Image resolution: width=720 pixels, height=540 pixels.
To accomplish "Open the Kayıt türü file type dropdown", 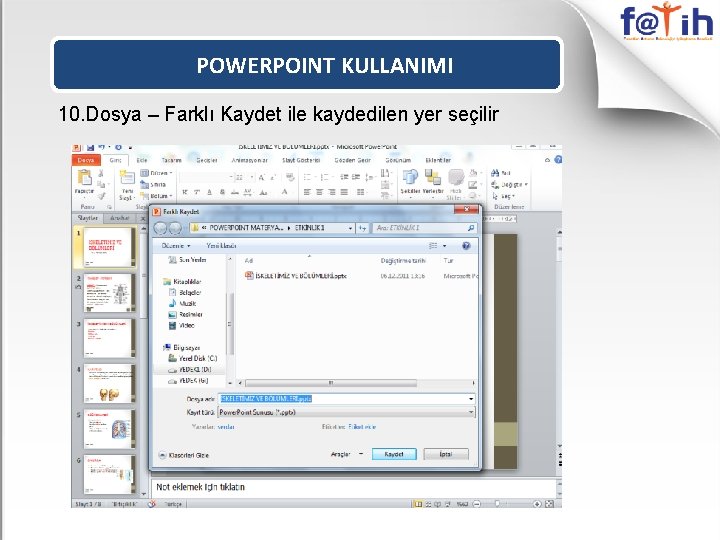I will (x=346, y=412).
